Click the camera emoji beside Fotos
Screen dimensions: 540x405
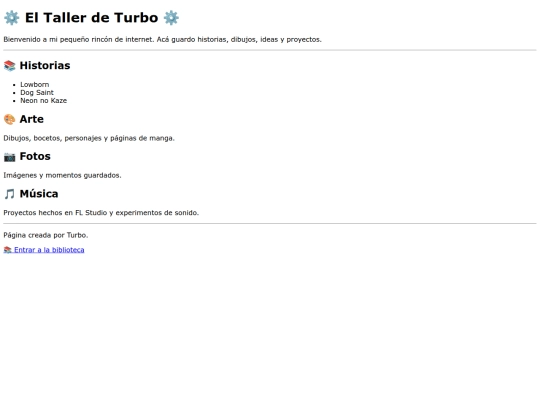[x=10, y=157]
